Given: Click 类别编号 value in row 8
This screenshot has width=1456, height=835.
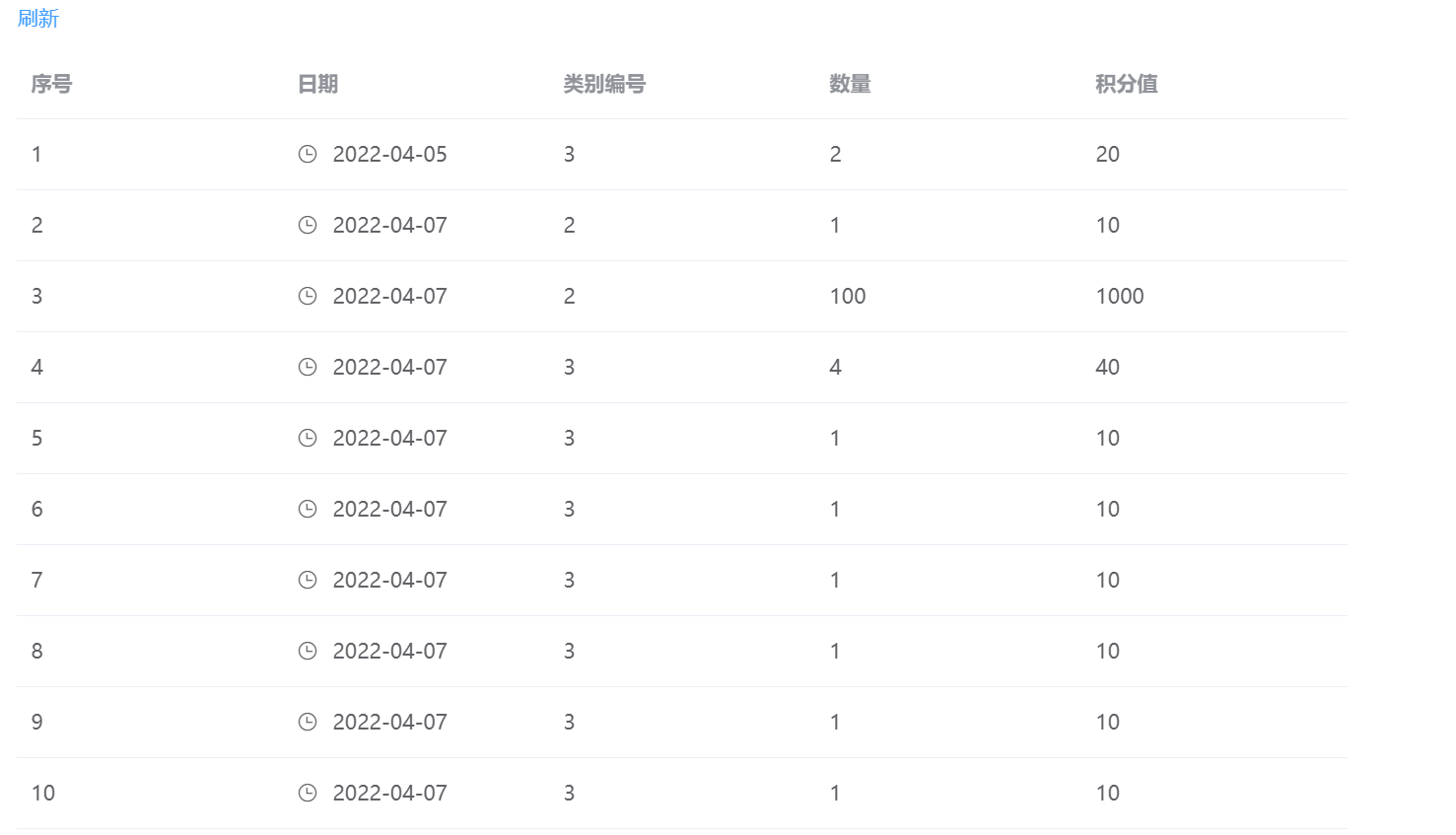Looking at the screenshot, I should (569, 651).
